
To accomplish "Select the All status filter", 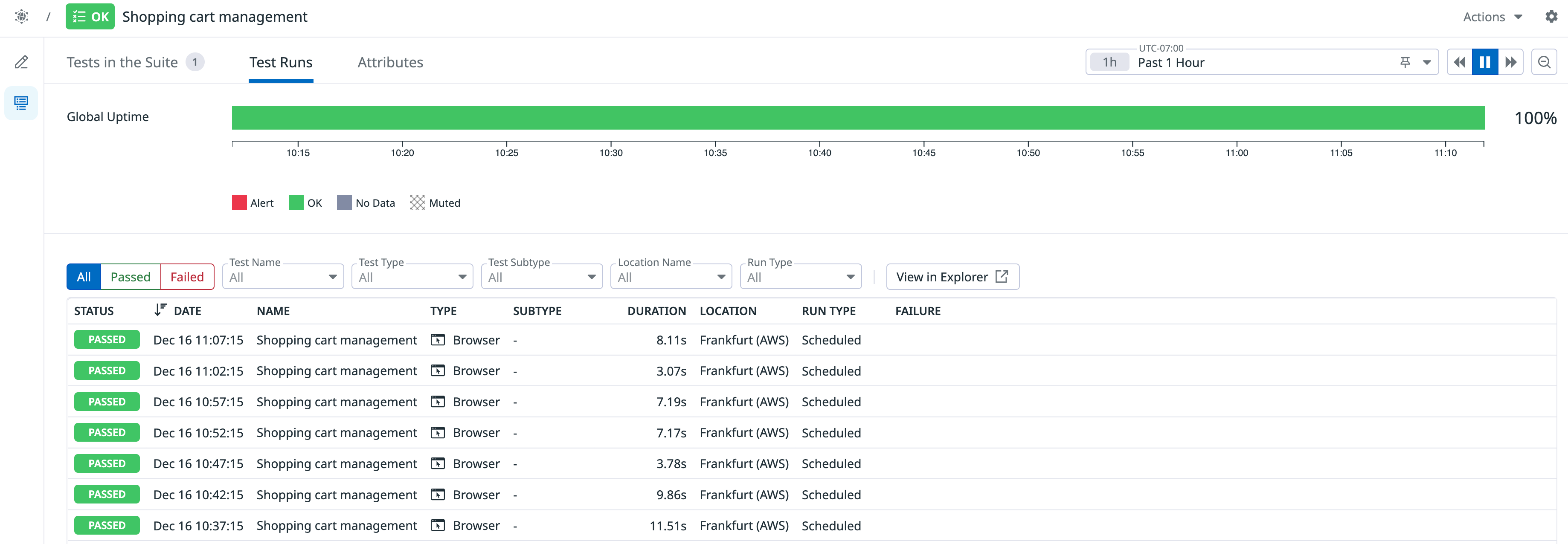I will pos(84,277).
